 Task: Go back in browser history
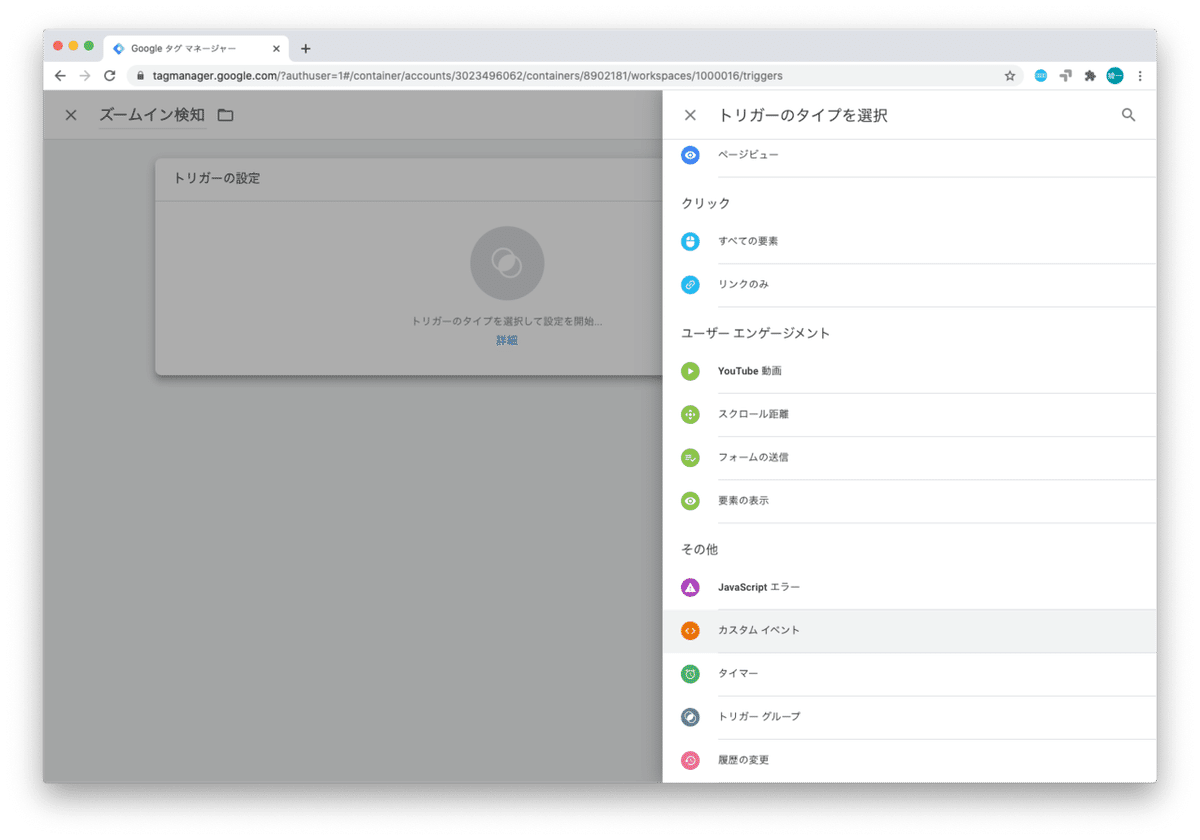(61, 76)
